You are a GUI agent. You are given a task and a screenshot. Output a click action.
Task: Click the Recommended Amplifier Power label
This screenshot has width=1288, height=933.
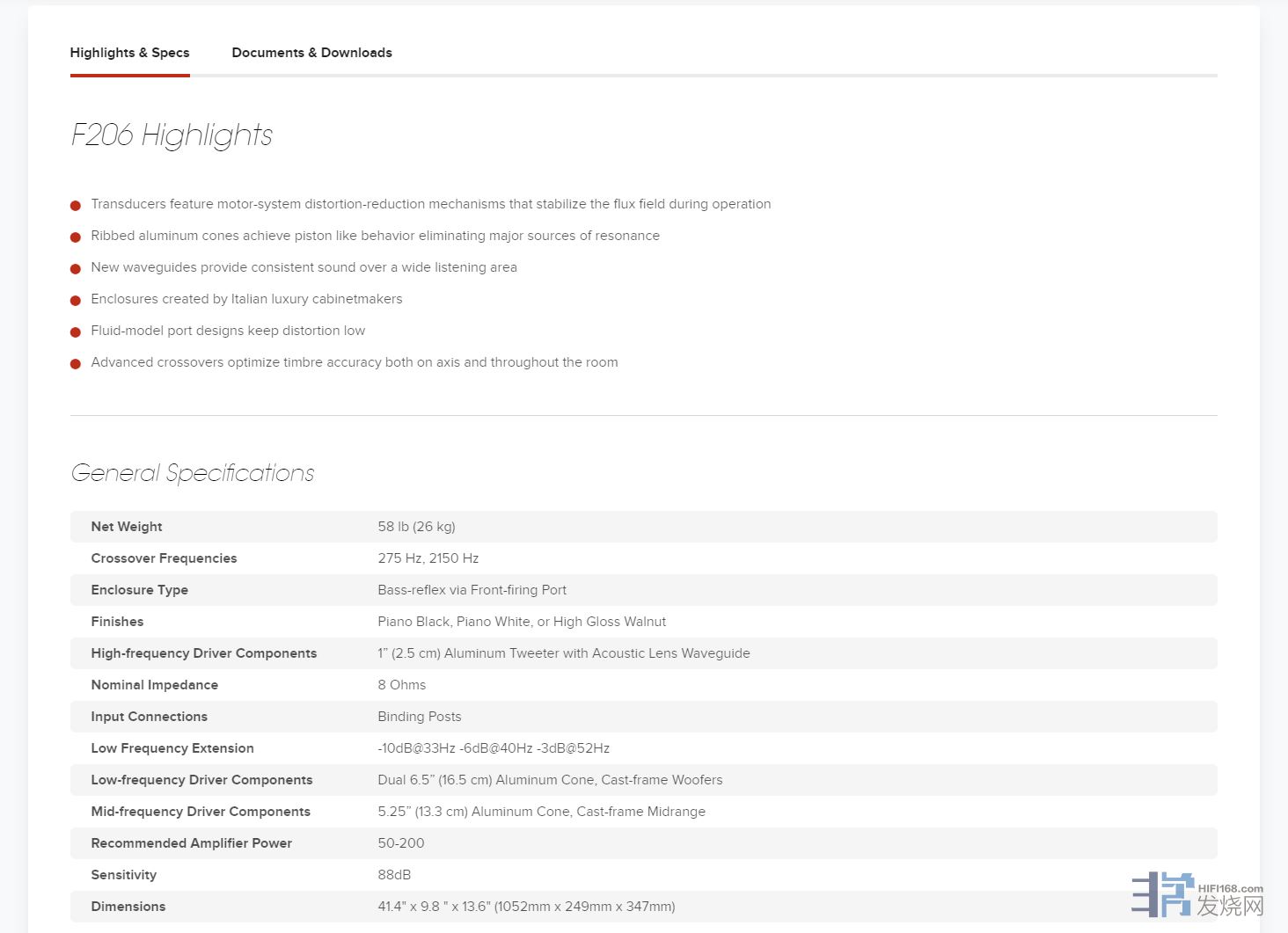pos(191,843)
